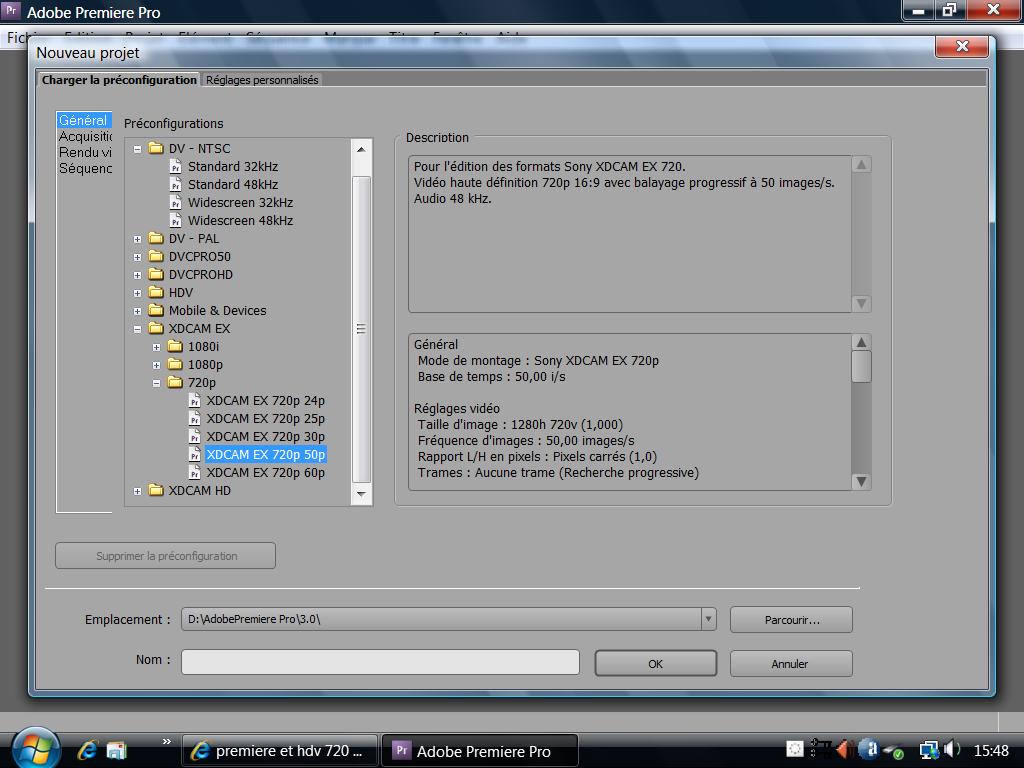This screenshot has height=768, width=1024.
Task: Click the Adobe Premiere Pro taskbar button
Action: click(x=480, y=751)
